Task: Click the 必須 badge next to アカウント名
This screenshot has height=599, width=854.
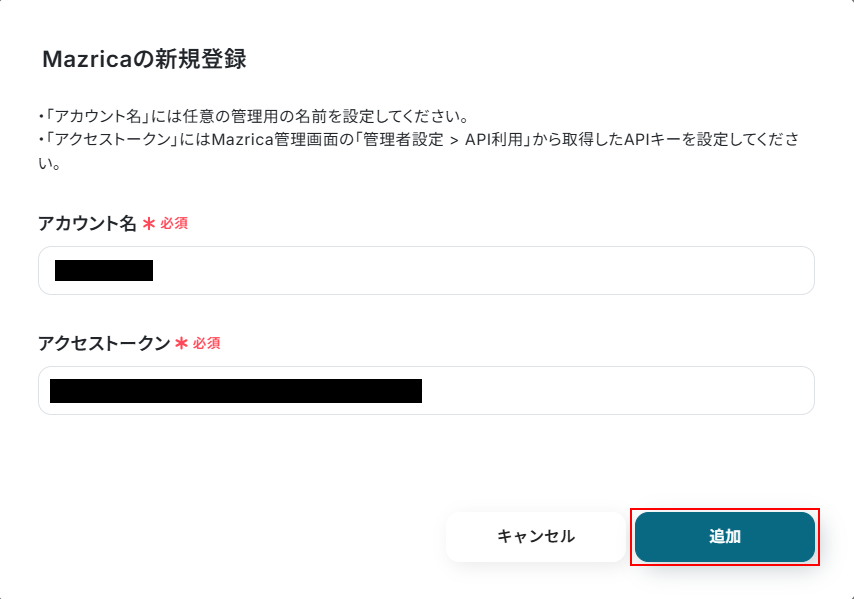Action: click(x=174, y=223)
